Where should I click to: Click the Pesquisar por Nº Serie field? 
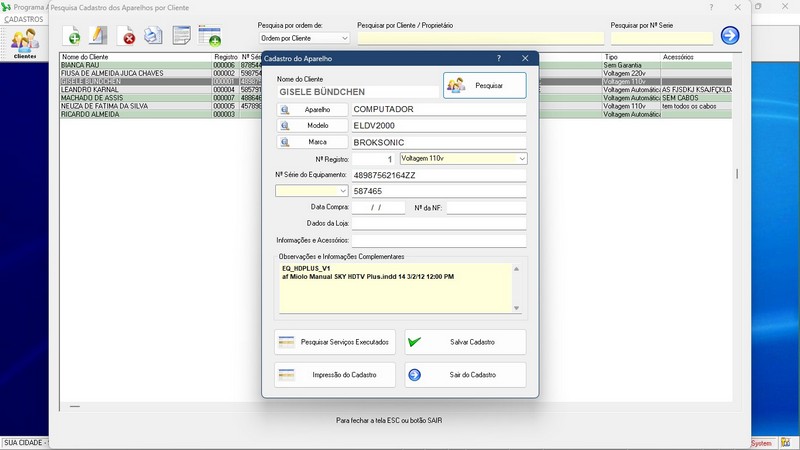(x=662, y=38)
